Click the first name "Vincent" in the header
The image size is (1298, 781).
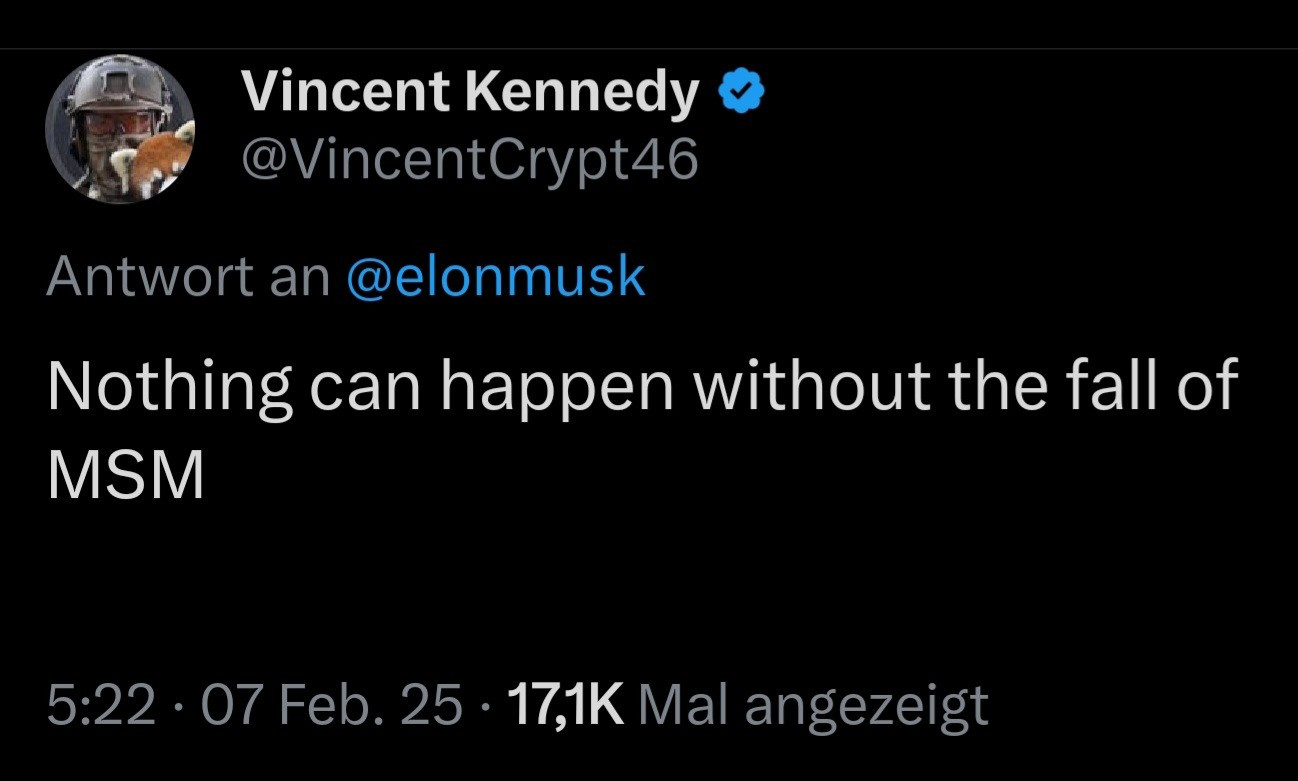pyautogui.click(x=345, y=93)
